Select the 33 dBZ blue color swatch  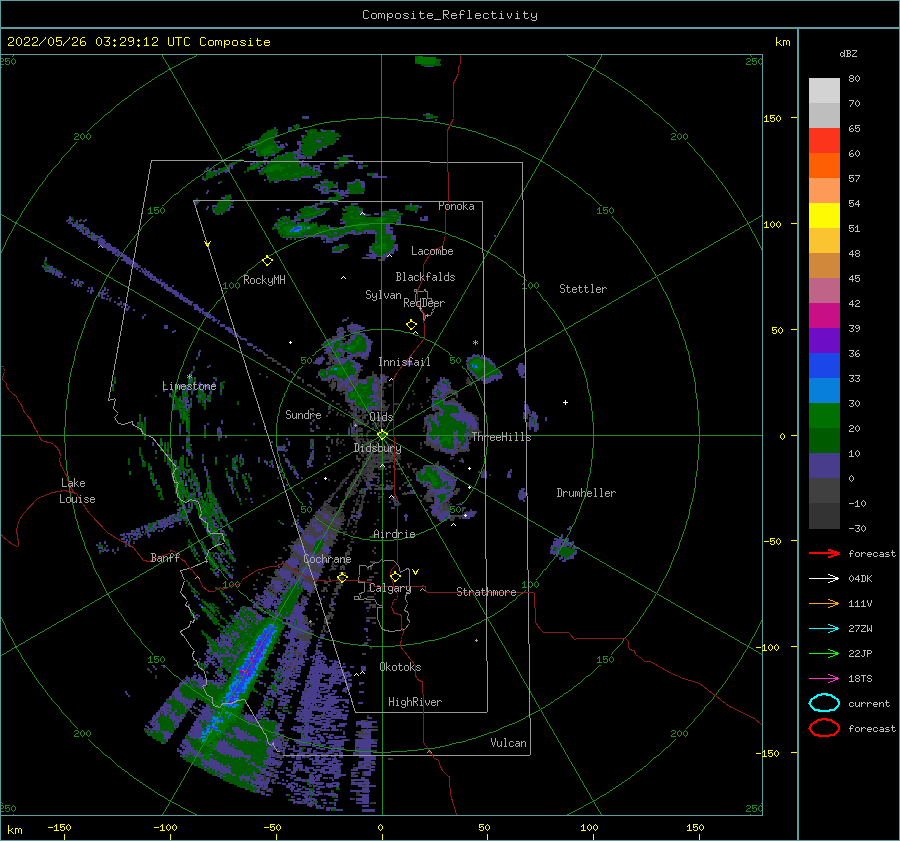click(824, 365)
